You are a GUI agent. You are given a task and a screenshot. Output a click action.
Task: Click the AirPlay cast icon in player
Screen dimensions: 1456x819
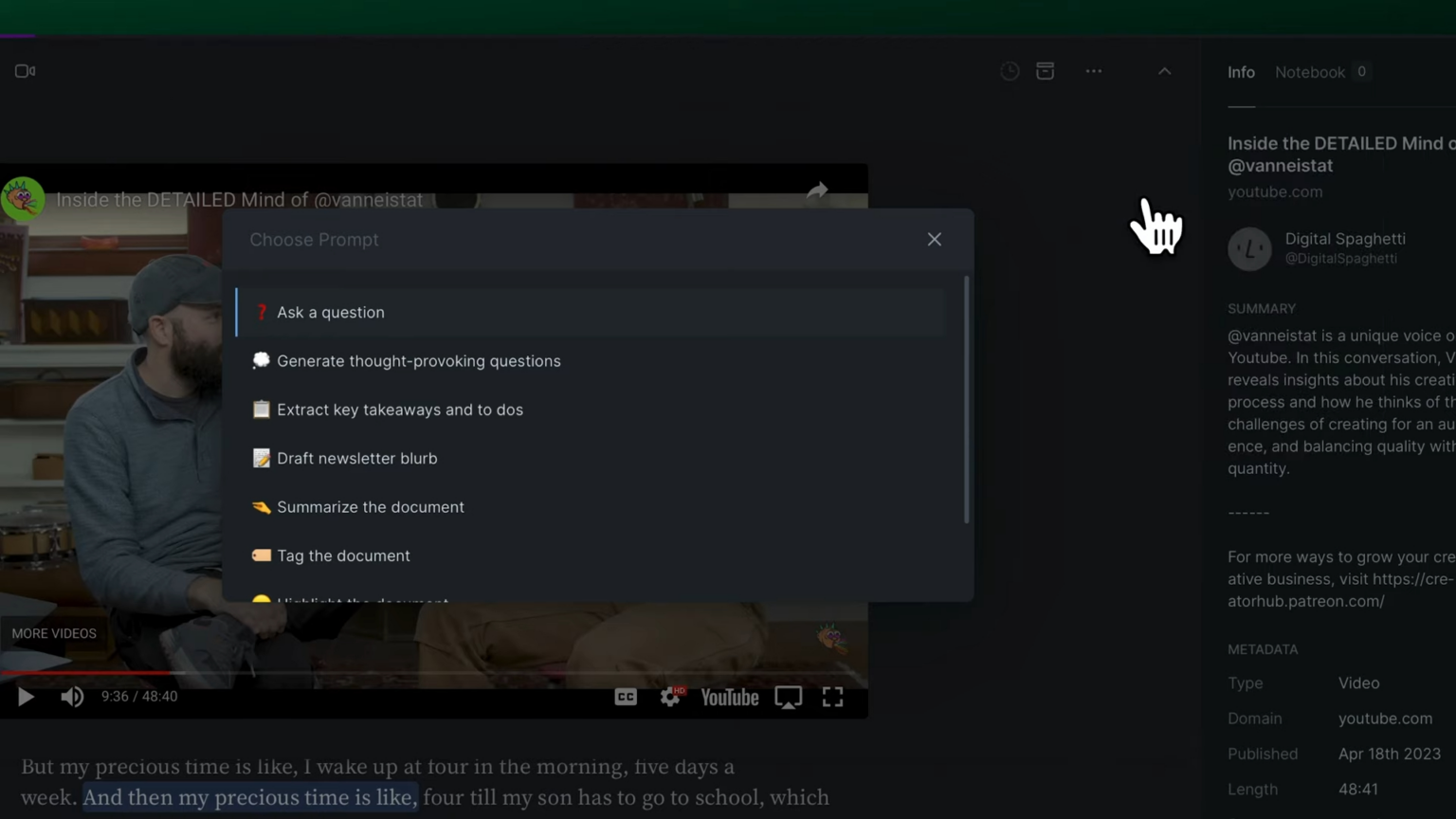[789, 697]
